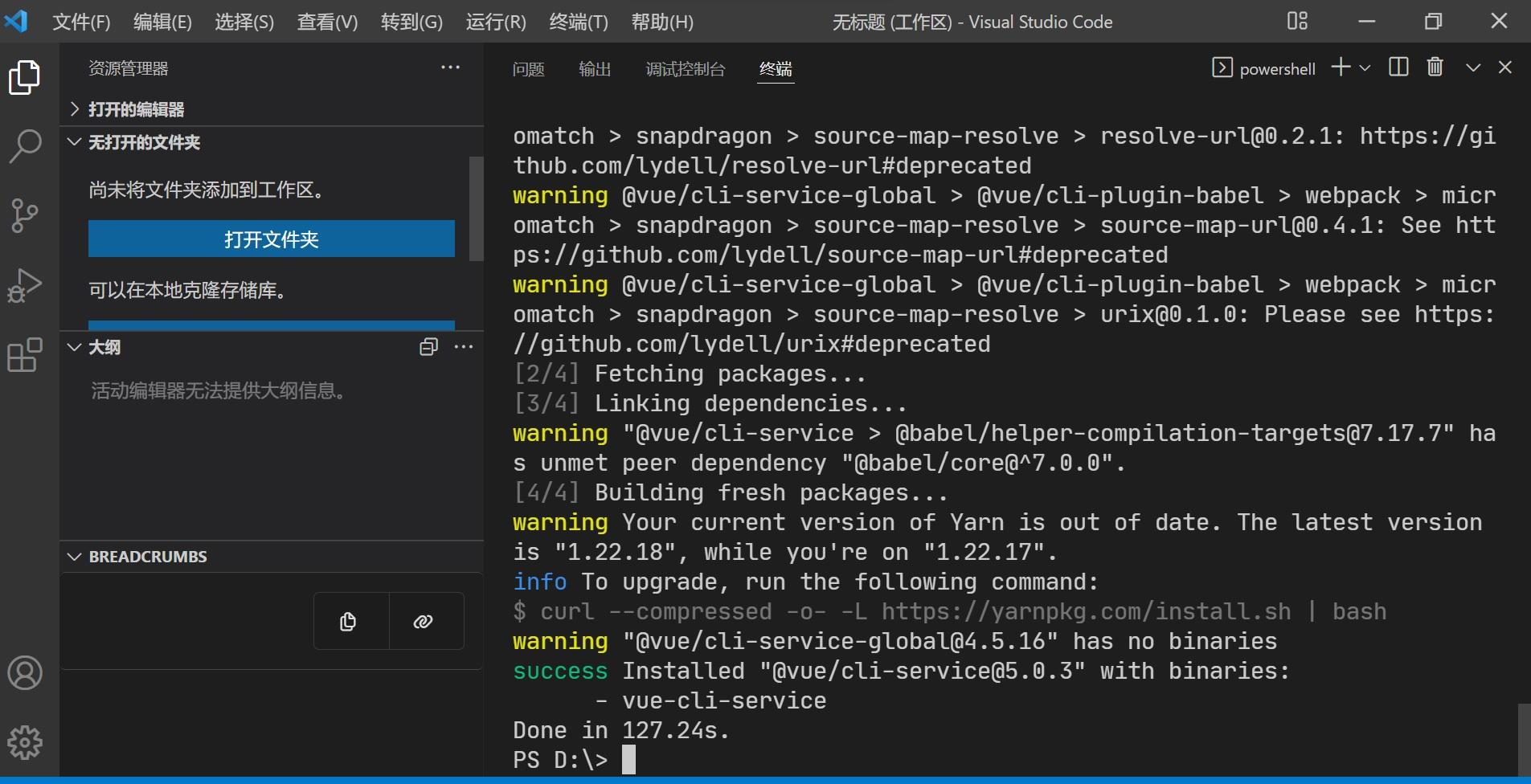Open Accounts icon near bottom
The image size is (1531, 784).
click(x=25, y=673)
